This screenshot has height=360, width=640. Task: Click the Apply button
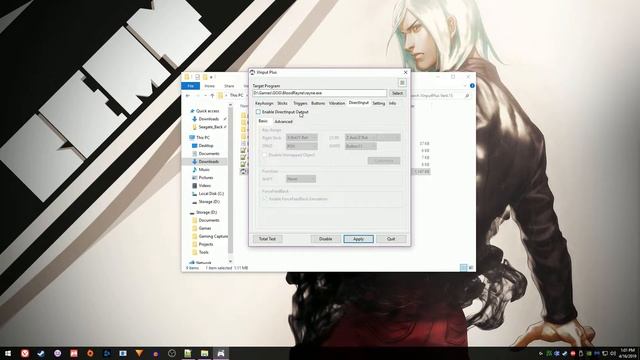[x=358, y=239]
